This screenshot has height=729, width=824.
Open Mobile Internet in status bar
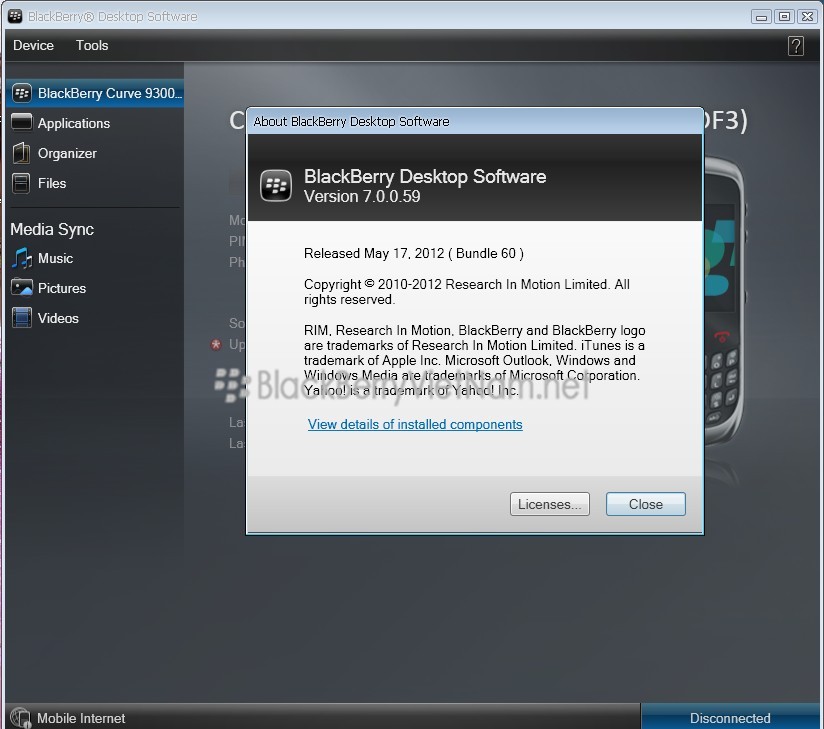coord(81,718)
